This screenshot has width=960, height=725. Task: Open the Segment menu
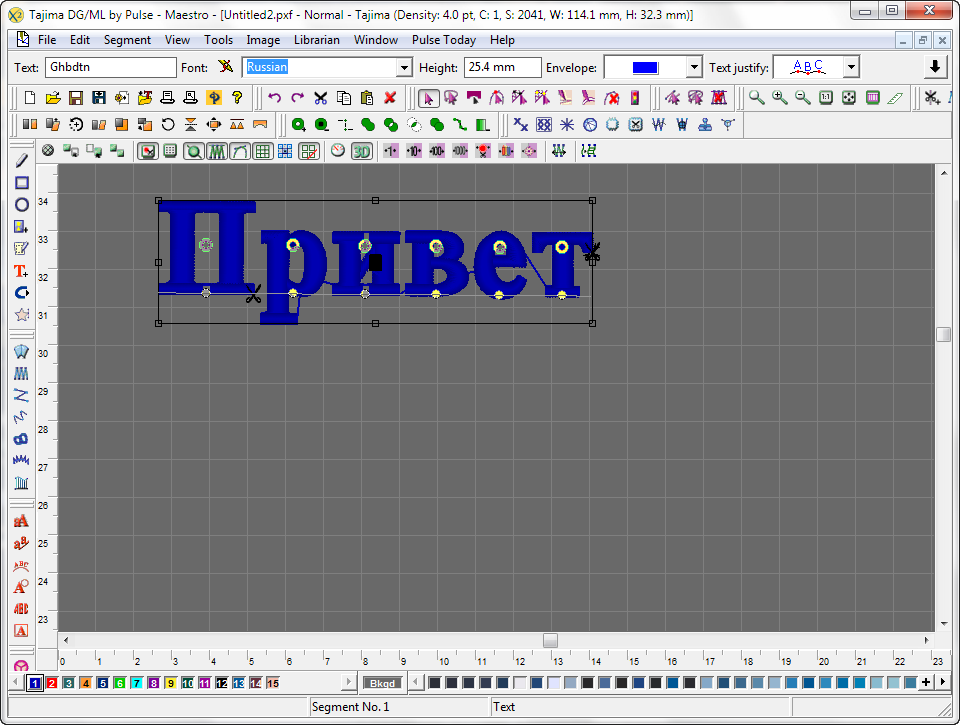pyautogui.click(x=127, y=40)
